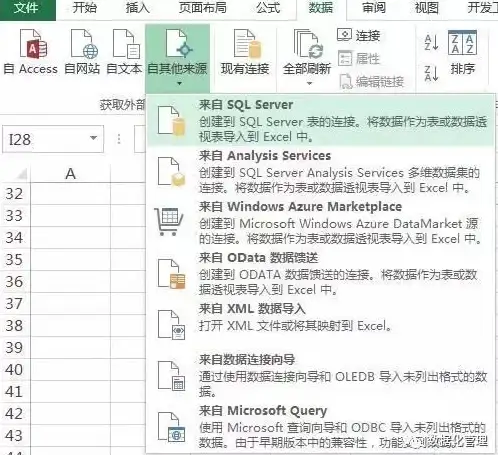Open Existing Connections (现有连接)
This screenshot has width=498, height=455.
coord(245,52)
